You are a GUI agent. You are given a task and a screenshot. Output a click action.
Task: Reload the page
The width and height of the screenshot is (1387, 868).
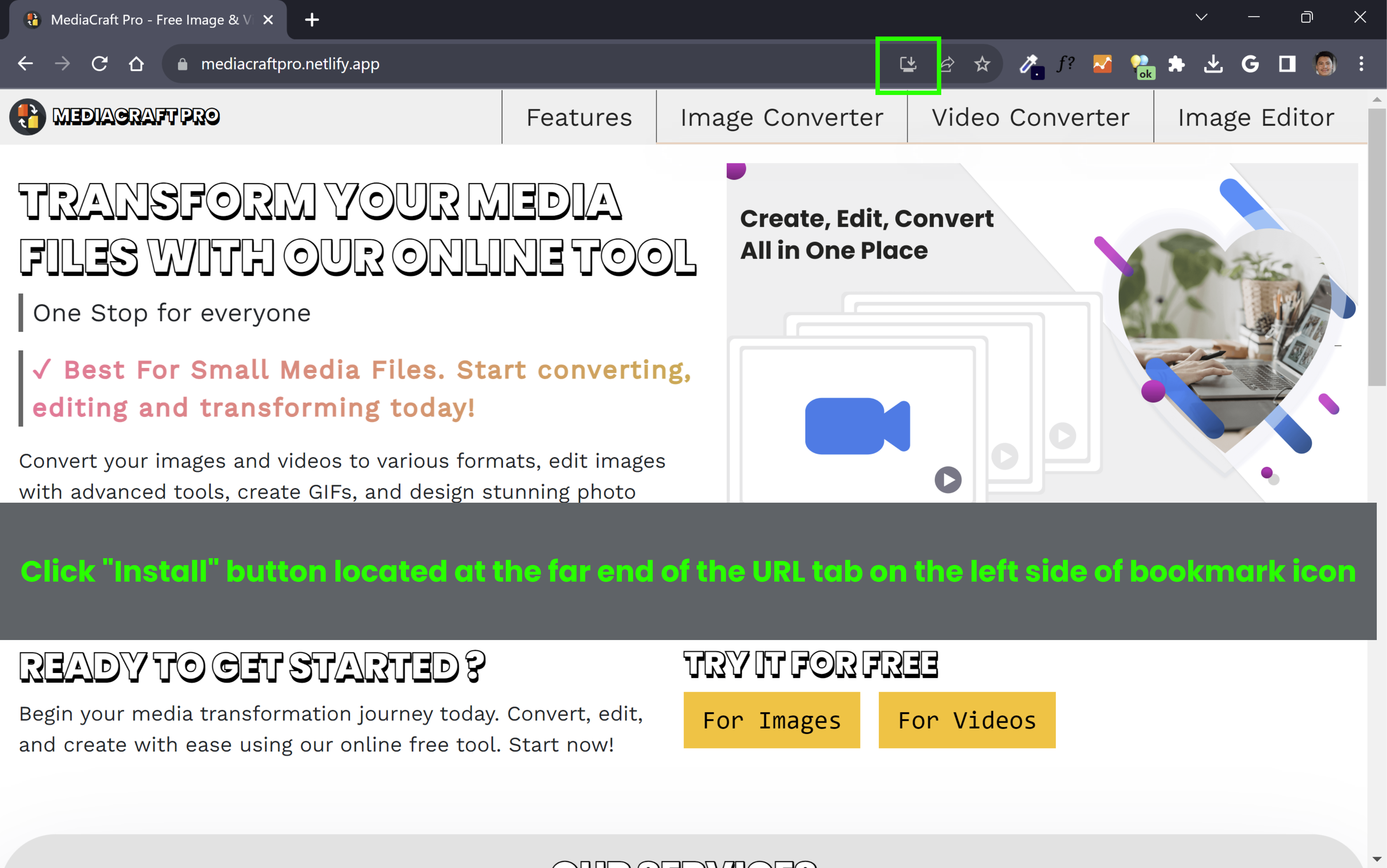[100, 64]
